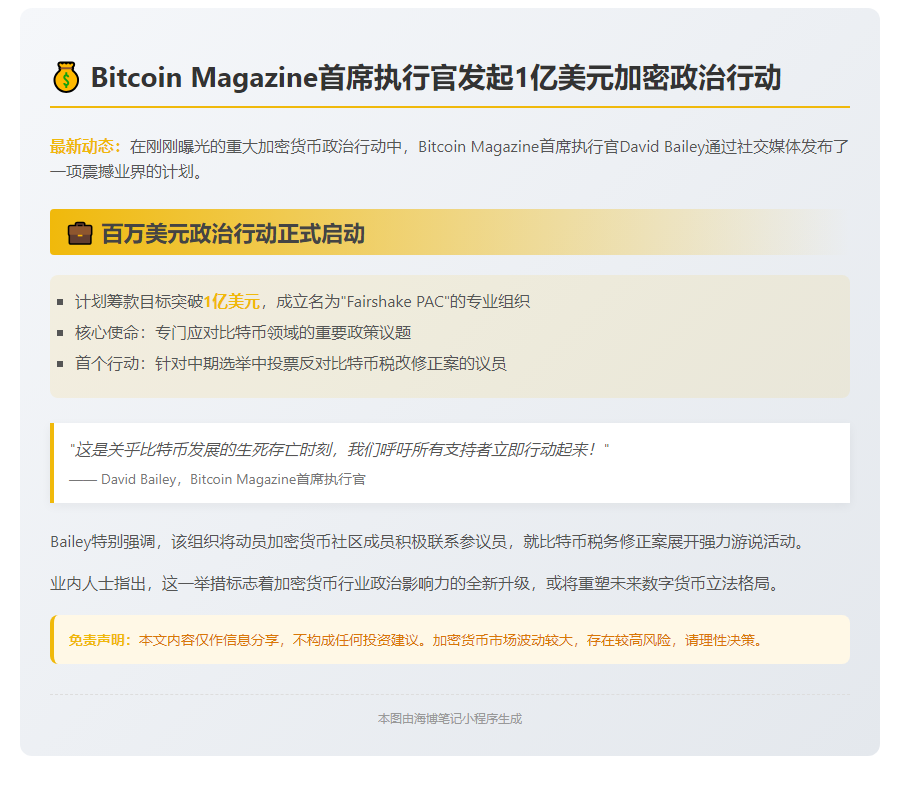Viewport: 900px width, 788px height.
Task: Click highlighted '1亿美元' in first bullet
Action: point(232,302)
